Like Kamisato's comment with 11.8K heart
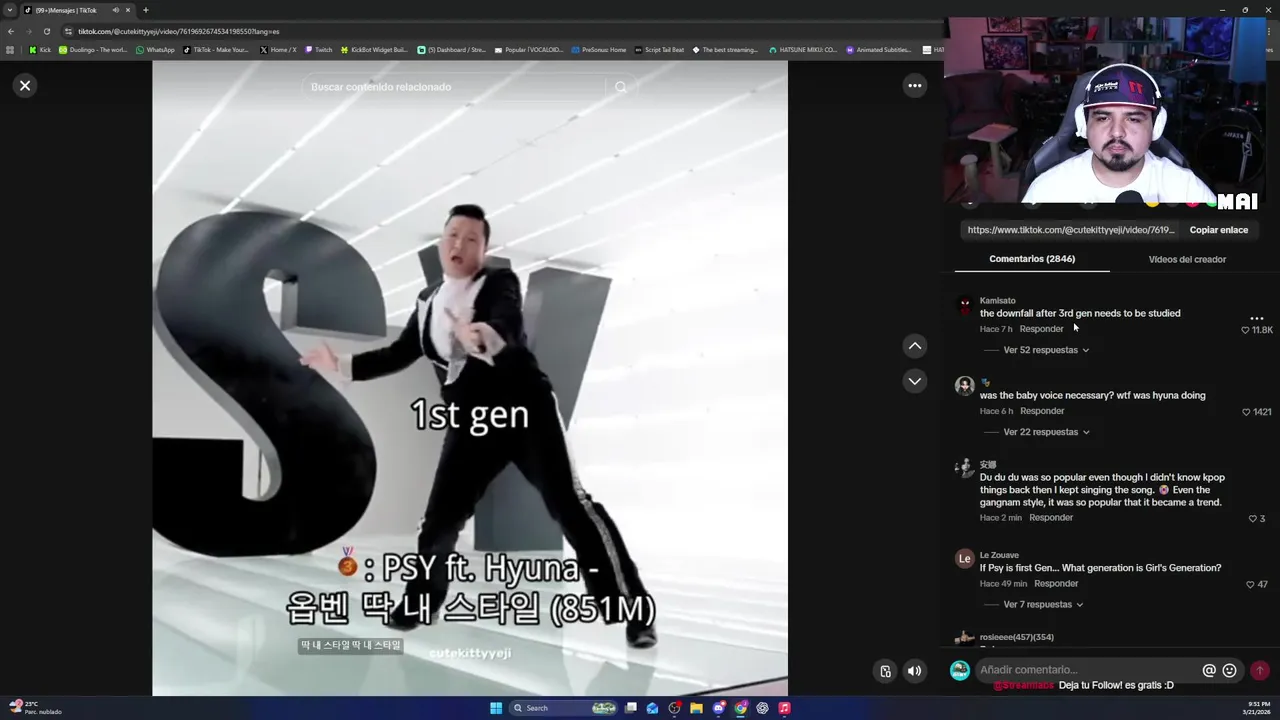Image resolution: width=1280 pixels, height=720 pixels. click(x=1245, y=330)
